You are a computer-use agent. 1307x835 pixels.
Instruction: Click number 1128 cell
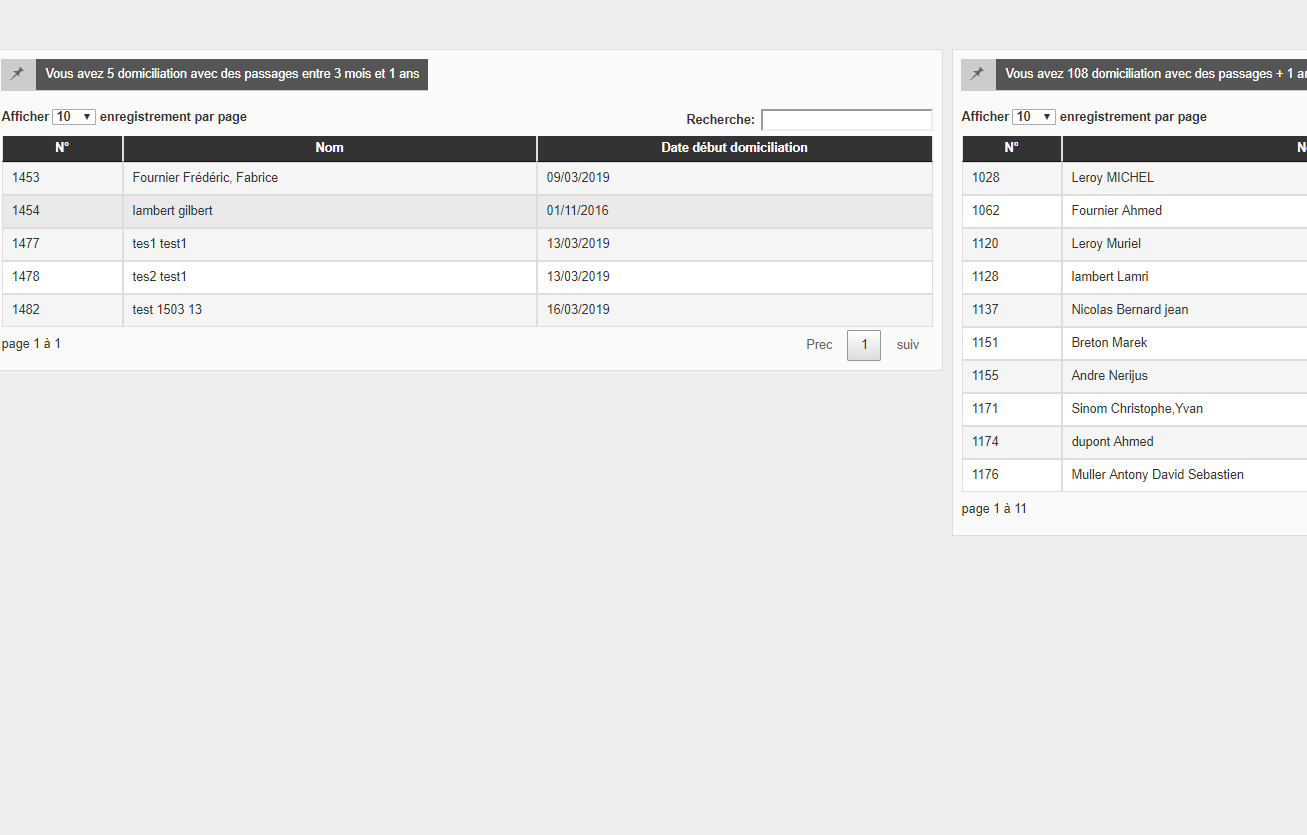pos(1012,277)
